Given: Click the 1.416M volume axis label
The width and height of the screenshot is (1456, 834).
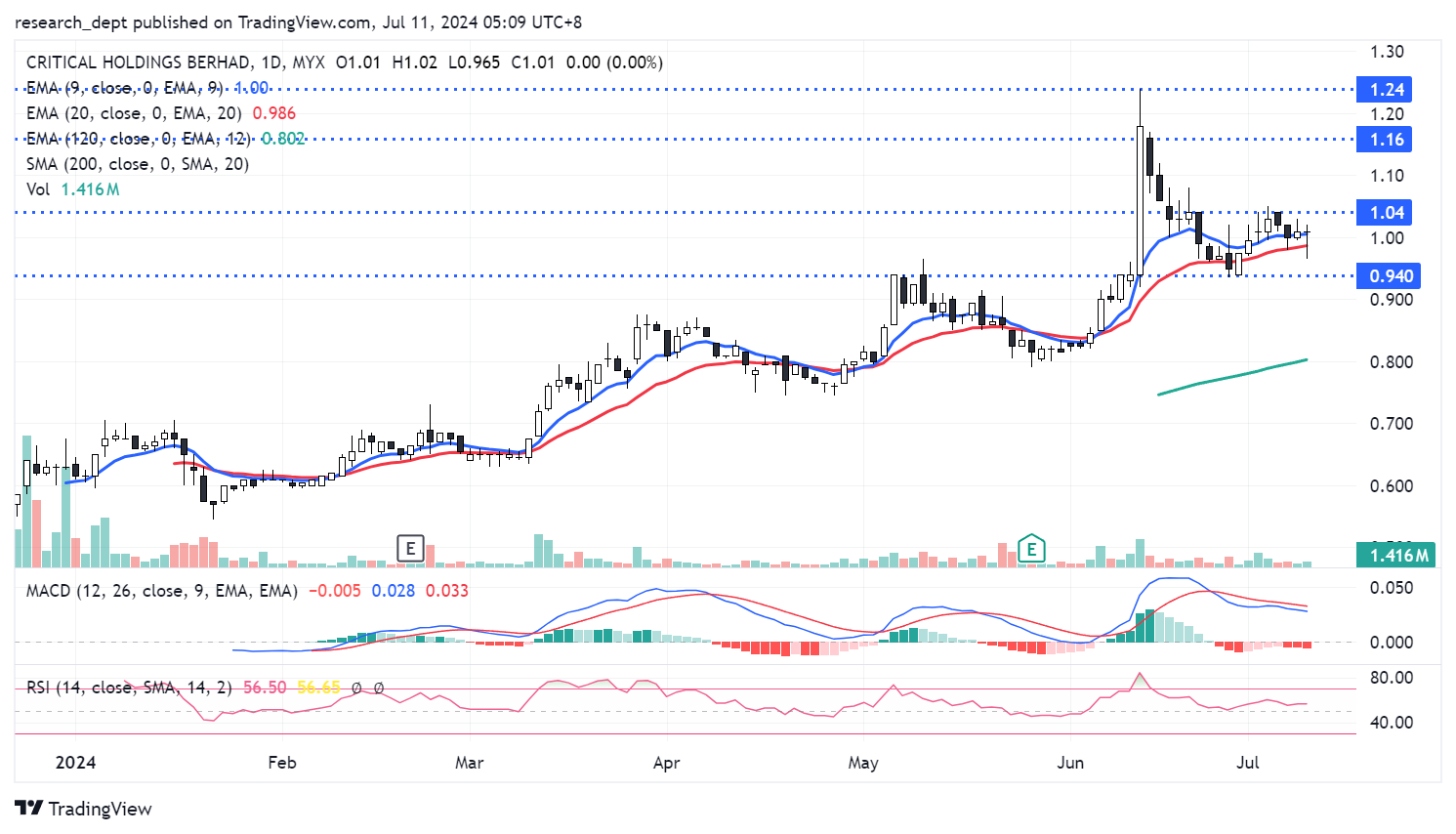Looking at the screenshot, I should (1398, 556).
